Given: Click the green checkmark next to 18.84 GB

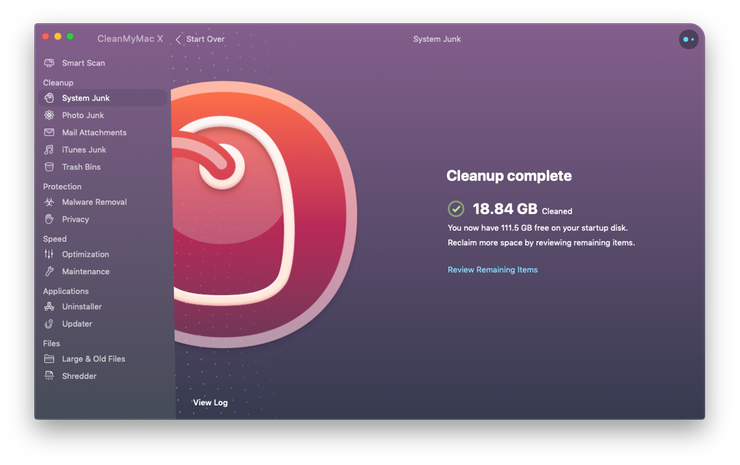Looking at the screenshot, I should tap(456, 209).
